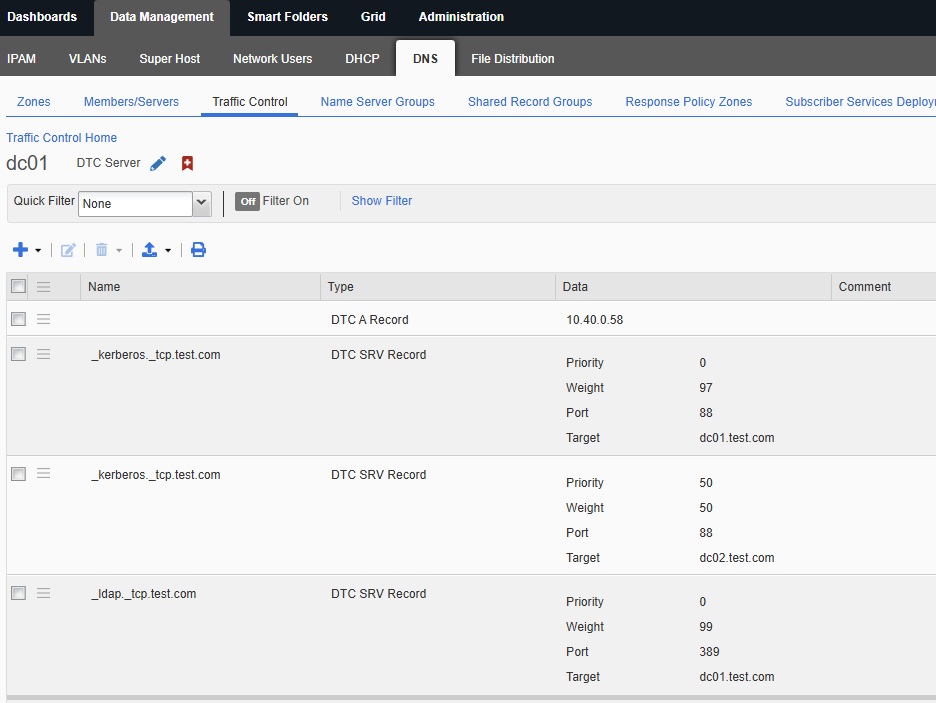The image size is (936, 703).
Task: Toggle the Filter On switch
Action: [247, 202]
